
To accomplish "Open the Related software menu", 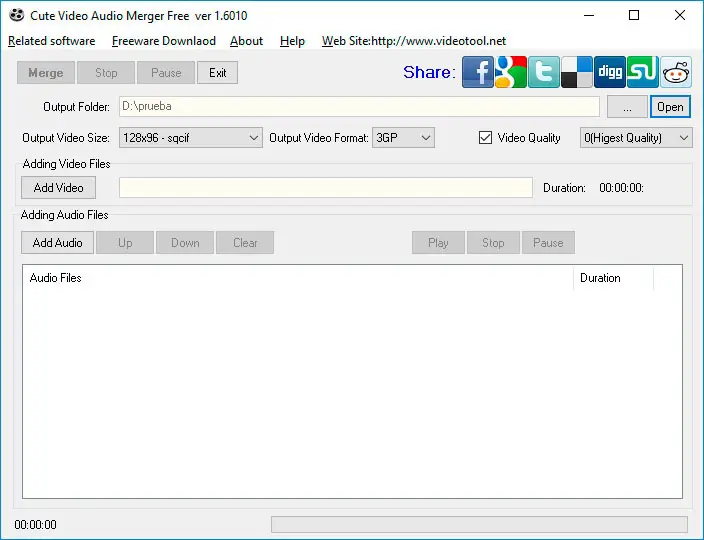I will 52,41.
